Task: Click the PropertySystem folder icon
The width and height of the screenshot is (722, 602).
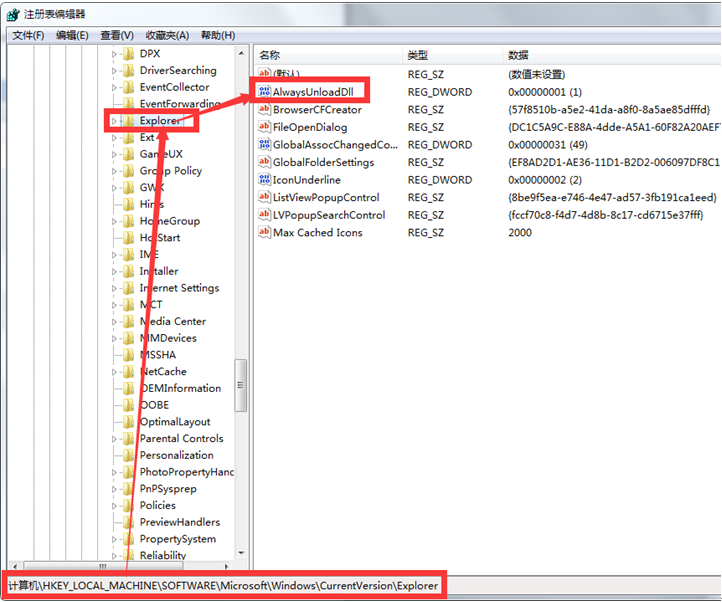Action: tap(128, 539)
